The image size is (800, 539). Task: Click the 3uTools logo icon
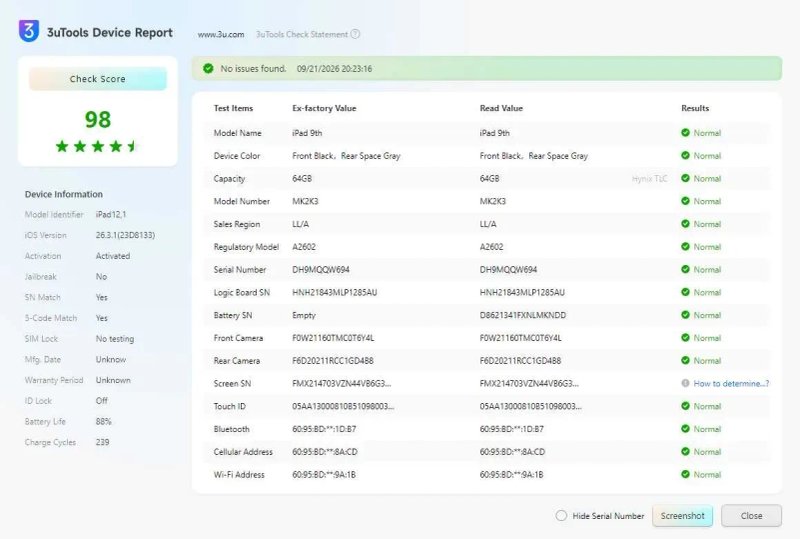pyautogui.click(x=29, y=31)
